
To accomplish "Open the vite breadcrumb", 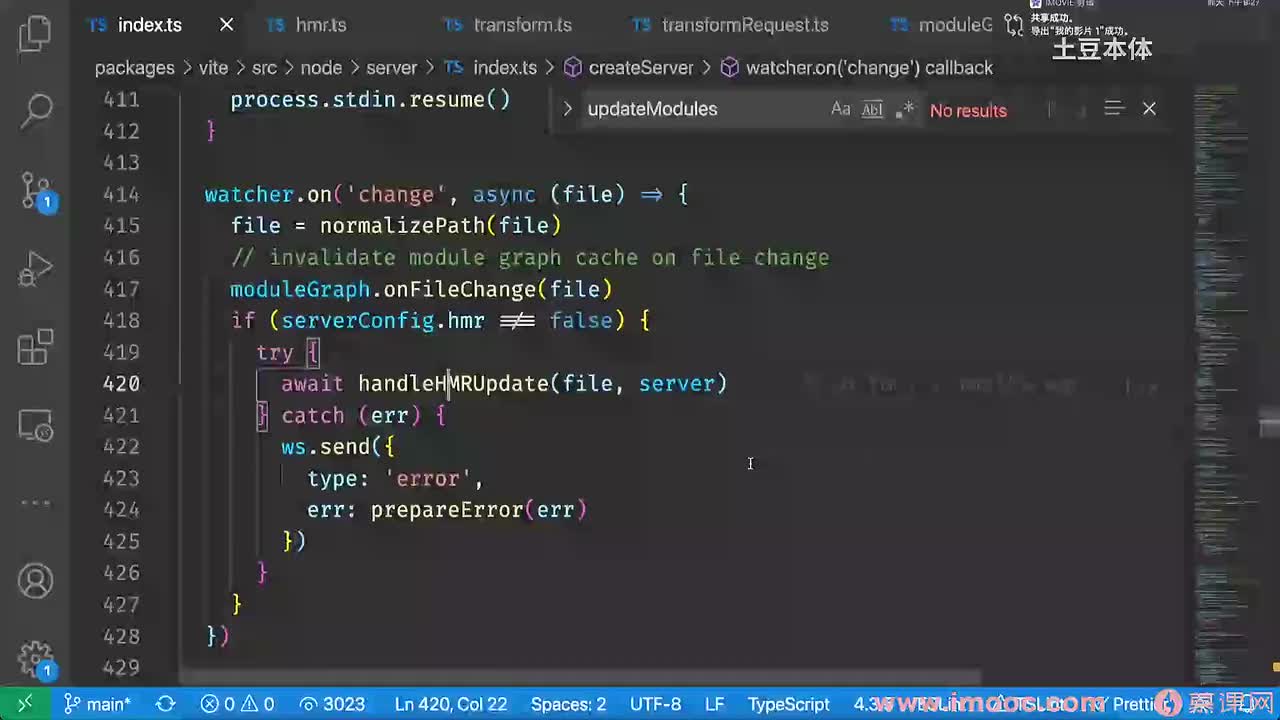I will pyautogui.click(x=213, y=68).
